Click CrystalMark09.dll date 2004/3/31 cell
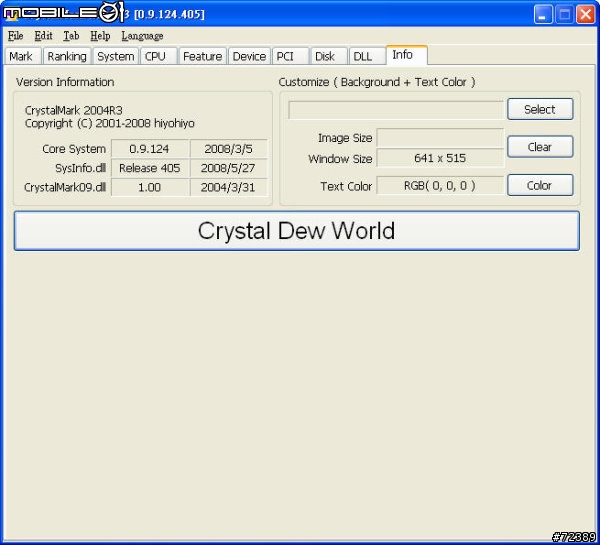Screen dimensions: 600x545 tap(228, 187)
